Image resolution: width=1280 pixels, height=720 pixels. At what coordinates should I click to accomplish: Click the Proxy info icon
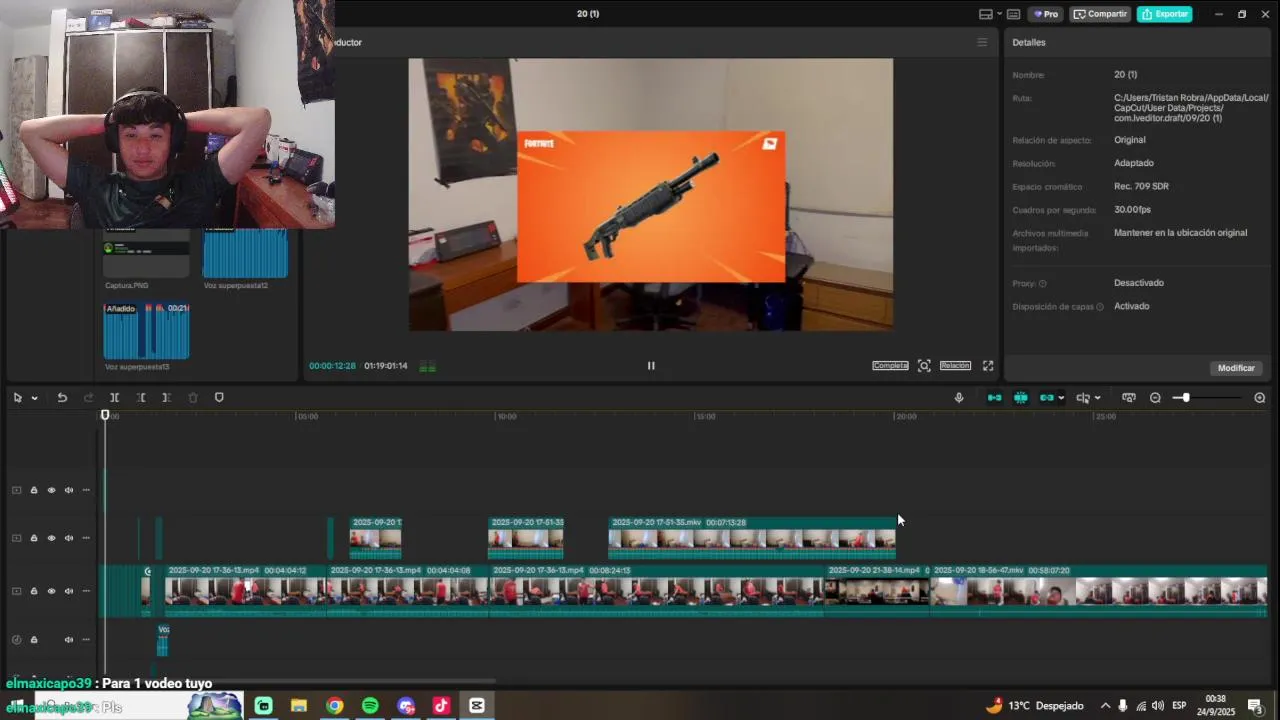coord(1042,284)
